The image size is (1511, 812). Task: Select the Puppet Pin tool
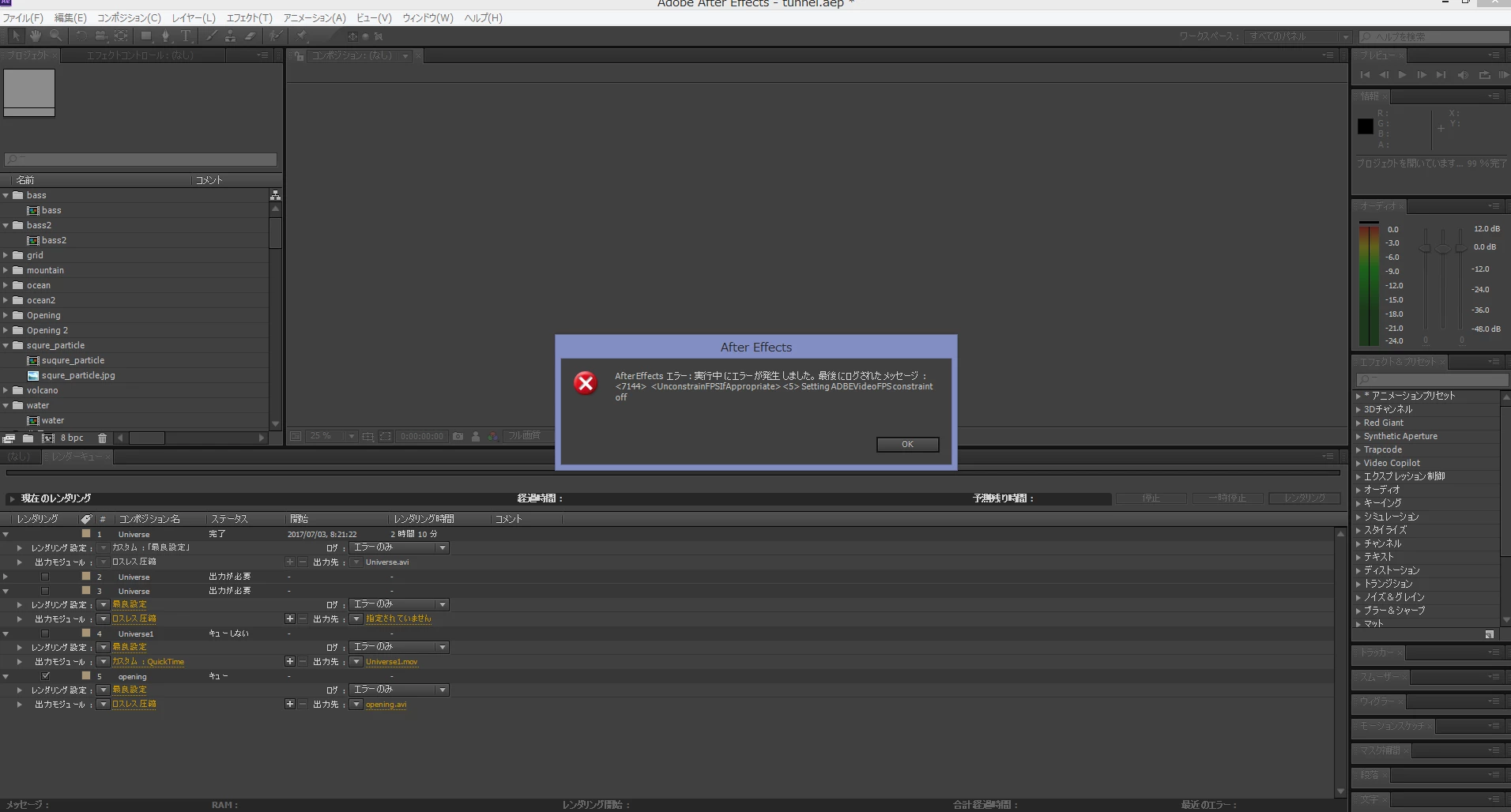302,36
